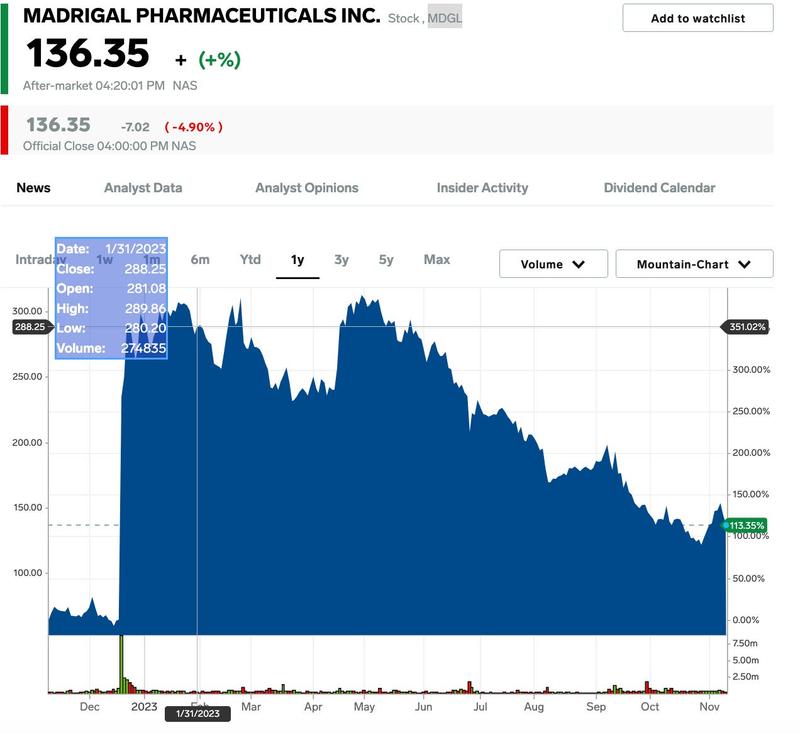Open the Dividend Calendar tab
Screen dimensions: 800x733
[659, 188]
